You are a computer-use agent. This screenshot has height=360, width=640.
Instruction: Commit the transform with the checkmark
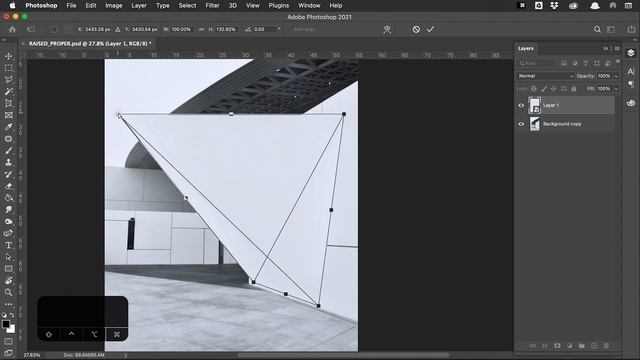pos(430,29)
